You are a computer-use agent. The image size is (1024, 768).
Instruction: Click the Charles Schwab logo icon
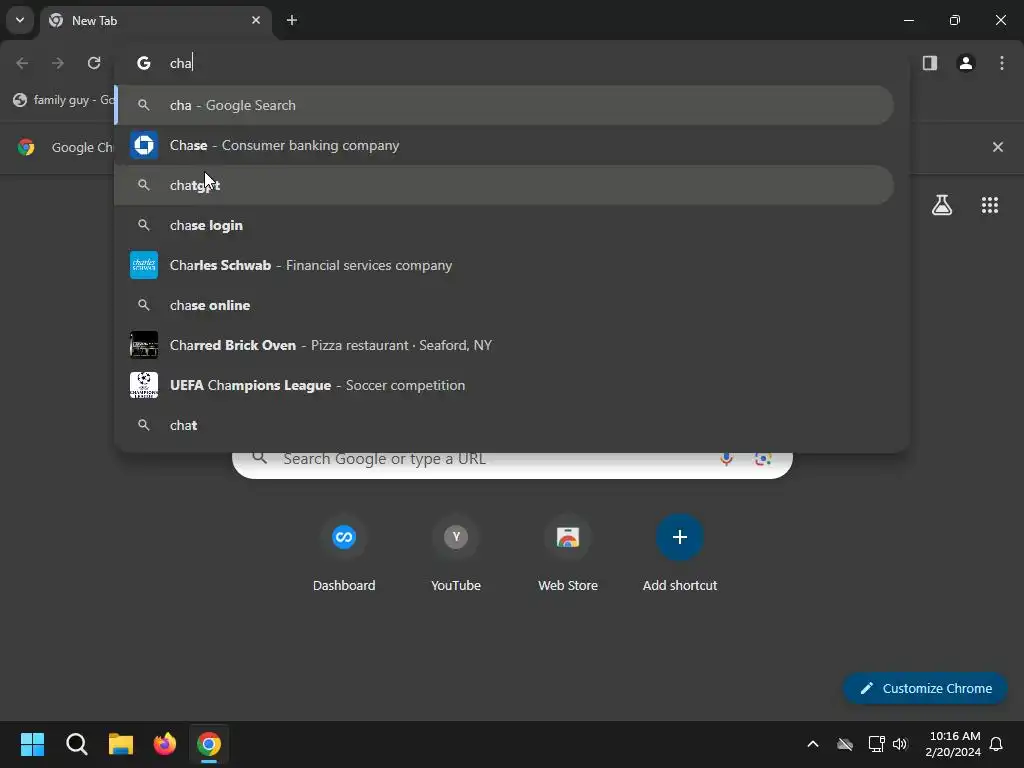pos(144,265)
